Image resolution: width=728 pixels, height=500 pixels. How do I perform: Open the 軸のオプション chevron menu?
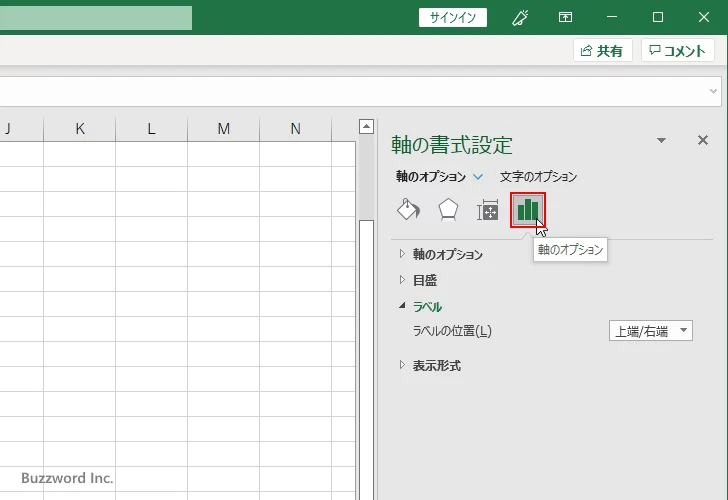(x=478, y=176)
